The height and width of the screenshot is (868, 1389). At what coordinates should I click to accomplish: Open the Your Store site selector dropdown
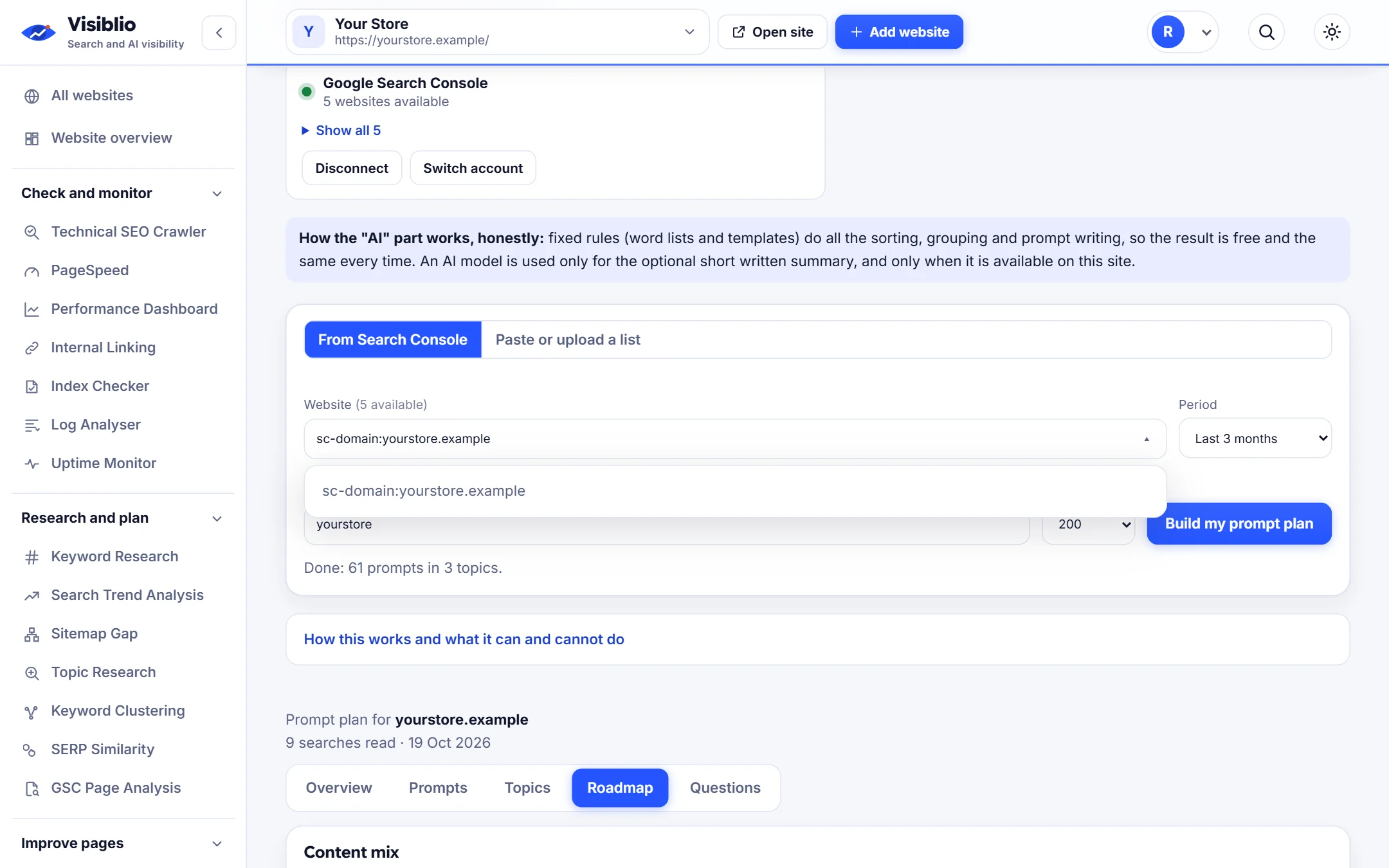(497, 32)
